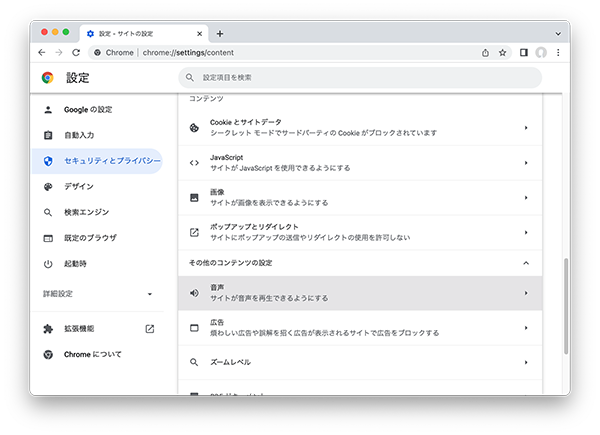
Task: Open the profile avatar icon
Action: pos(541,52)
